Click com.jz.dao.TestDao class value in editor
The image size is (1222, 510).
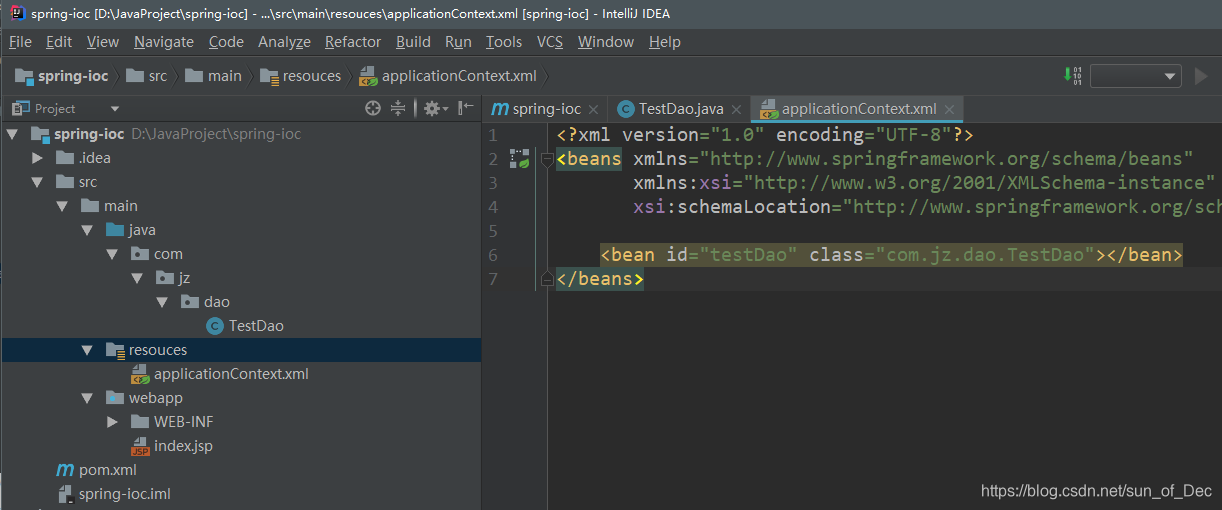[986, 255]
